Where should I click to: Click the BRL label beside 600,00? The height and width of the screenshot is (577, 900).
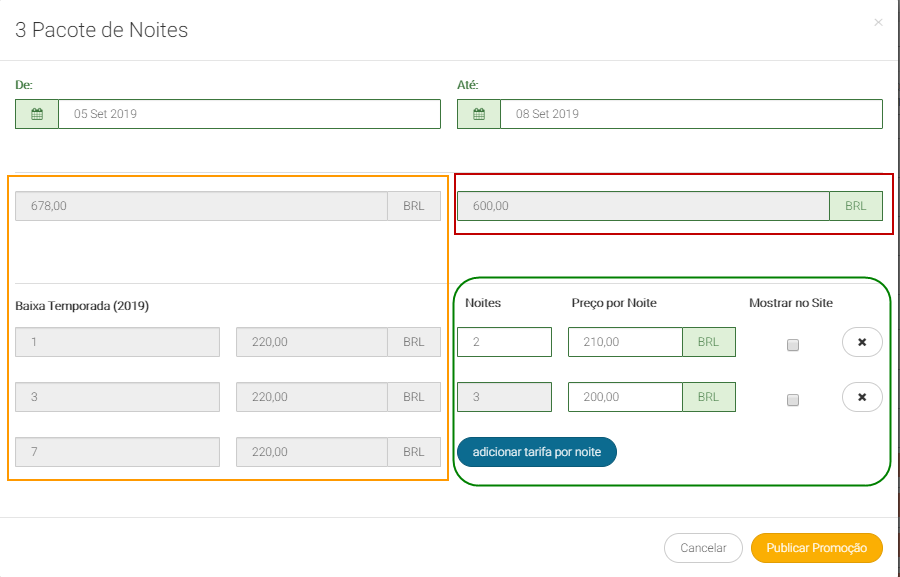[856, 206]
